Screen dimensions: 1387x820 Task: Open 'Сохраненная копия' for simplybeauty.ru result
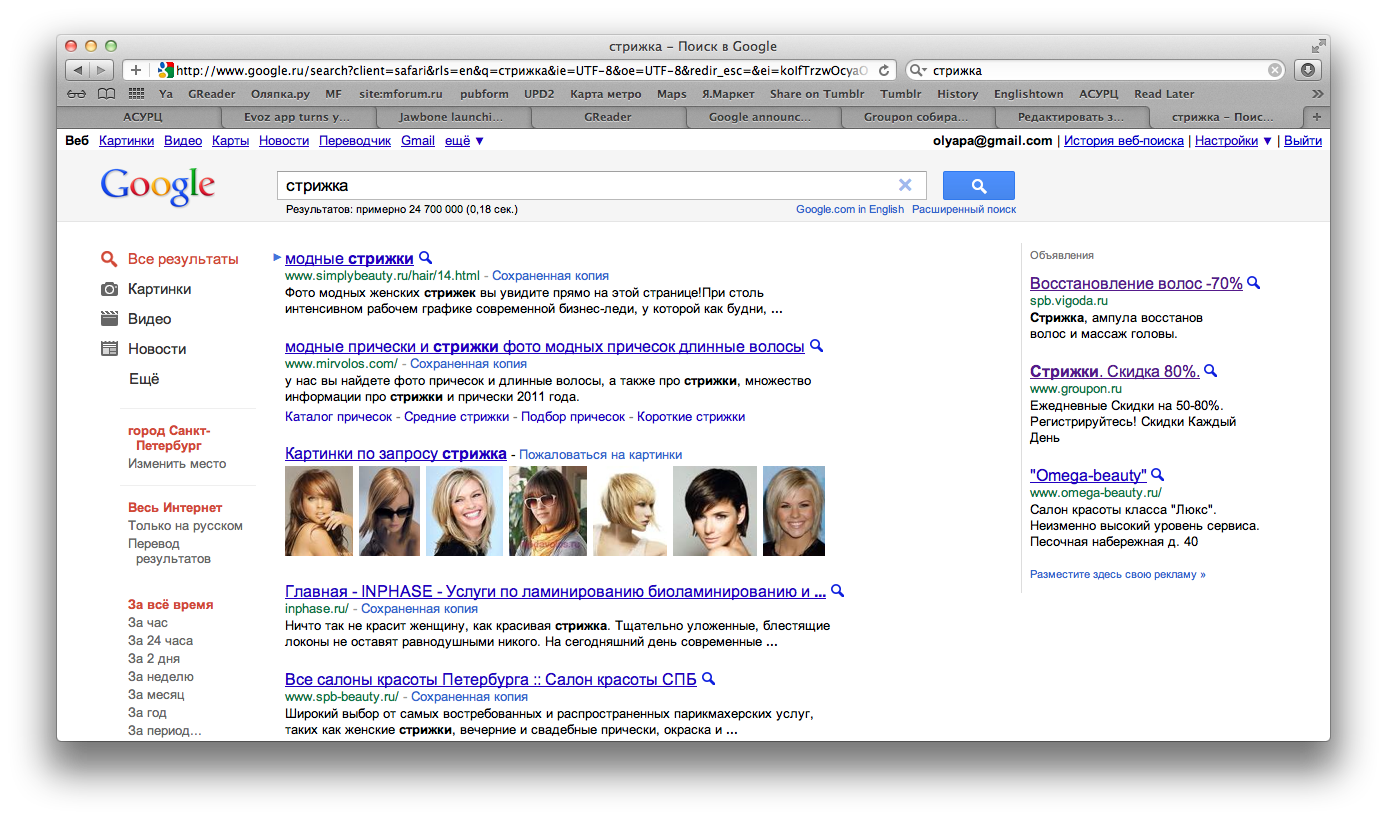(x=550, y=276)
